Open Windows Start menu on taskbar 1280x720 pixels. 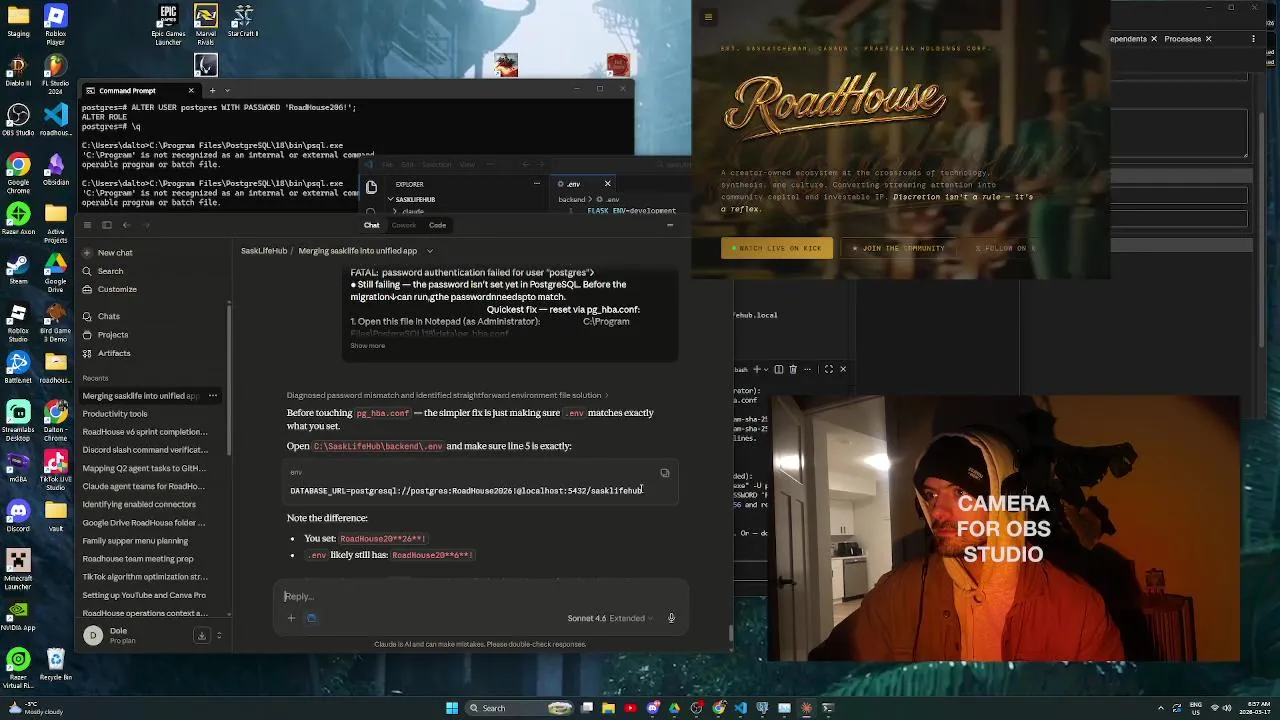coord(452,708)
